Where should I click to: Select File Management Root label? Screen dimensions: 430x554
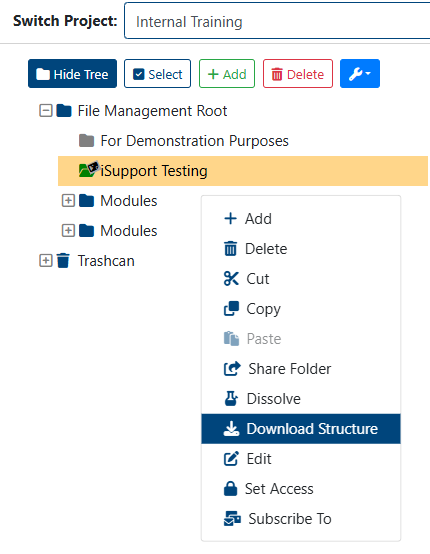pos(152,111)
